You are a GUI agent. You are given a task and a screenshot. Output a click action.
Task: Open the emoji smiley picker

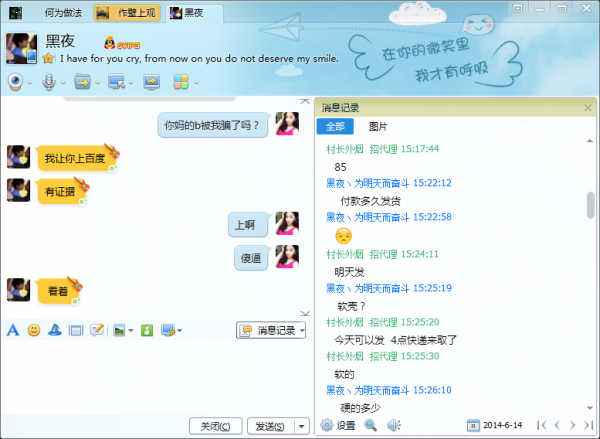[34, 330]
